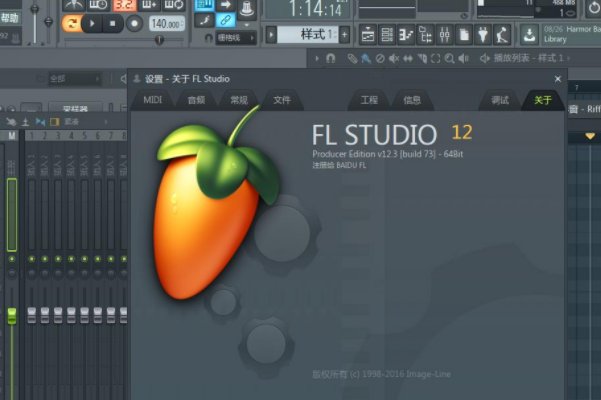Click the typing keyboard to piano icon
Screen dimensions: 601x400
coord(205,5)
